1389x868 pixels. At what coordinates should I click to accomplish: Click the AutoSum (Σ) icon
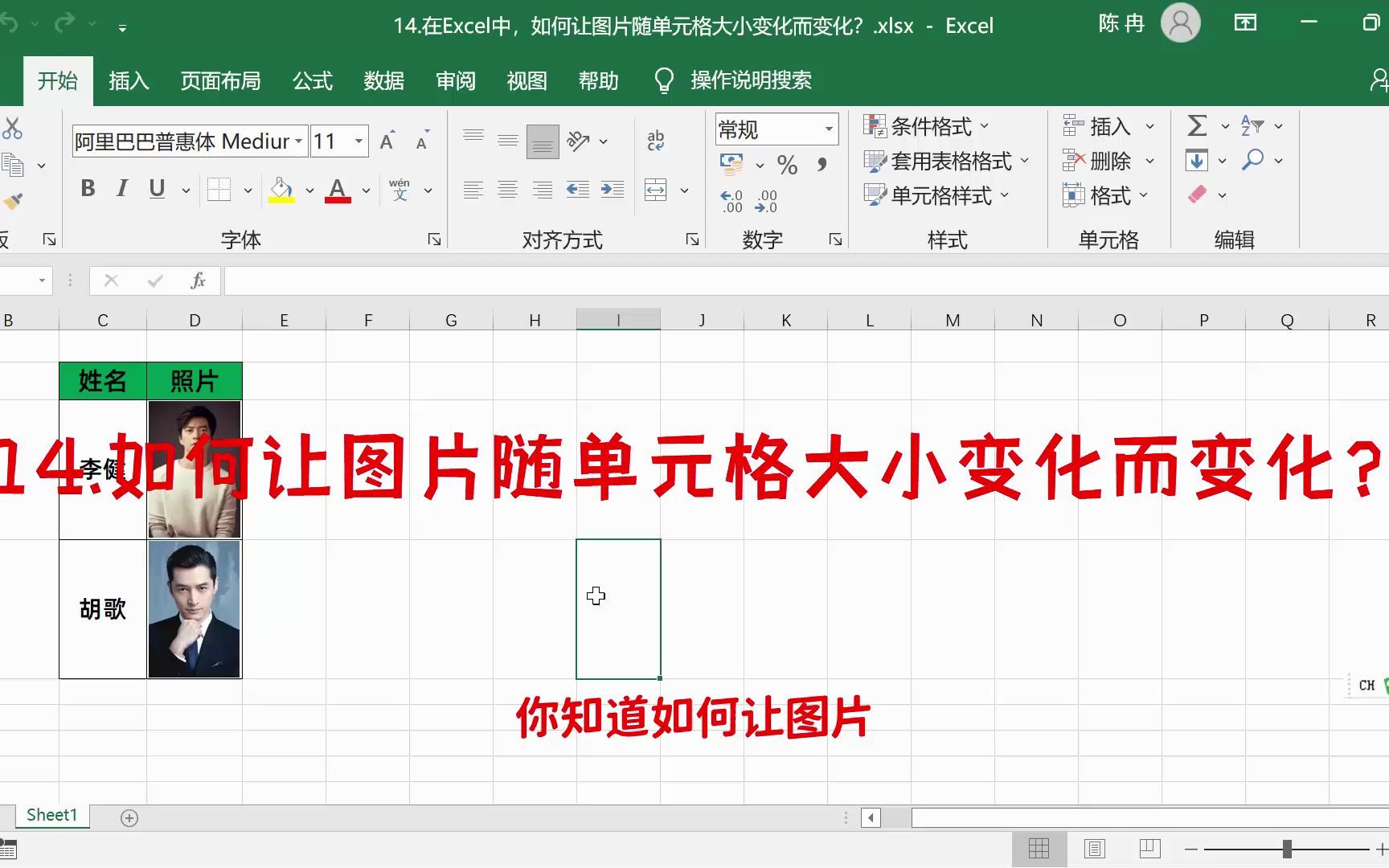[1197, 126]
